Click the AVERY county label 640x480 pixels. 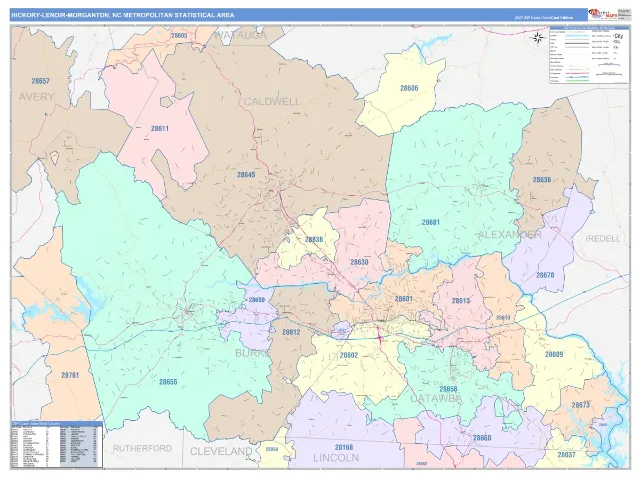click(36, 97)
